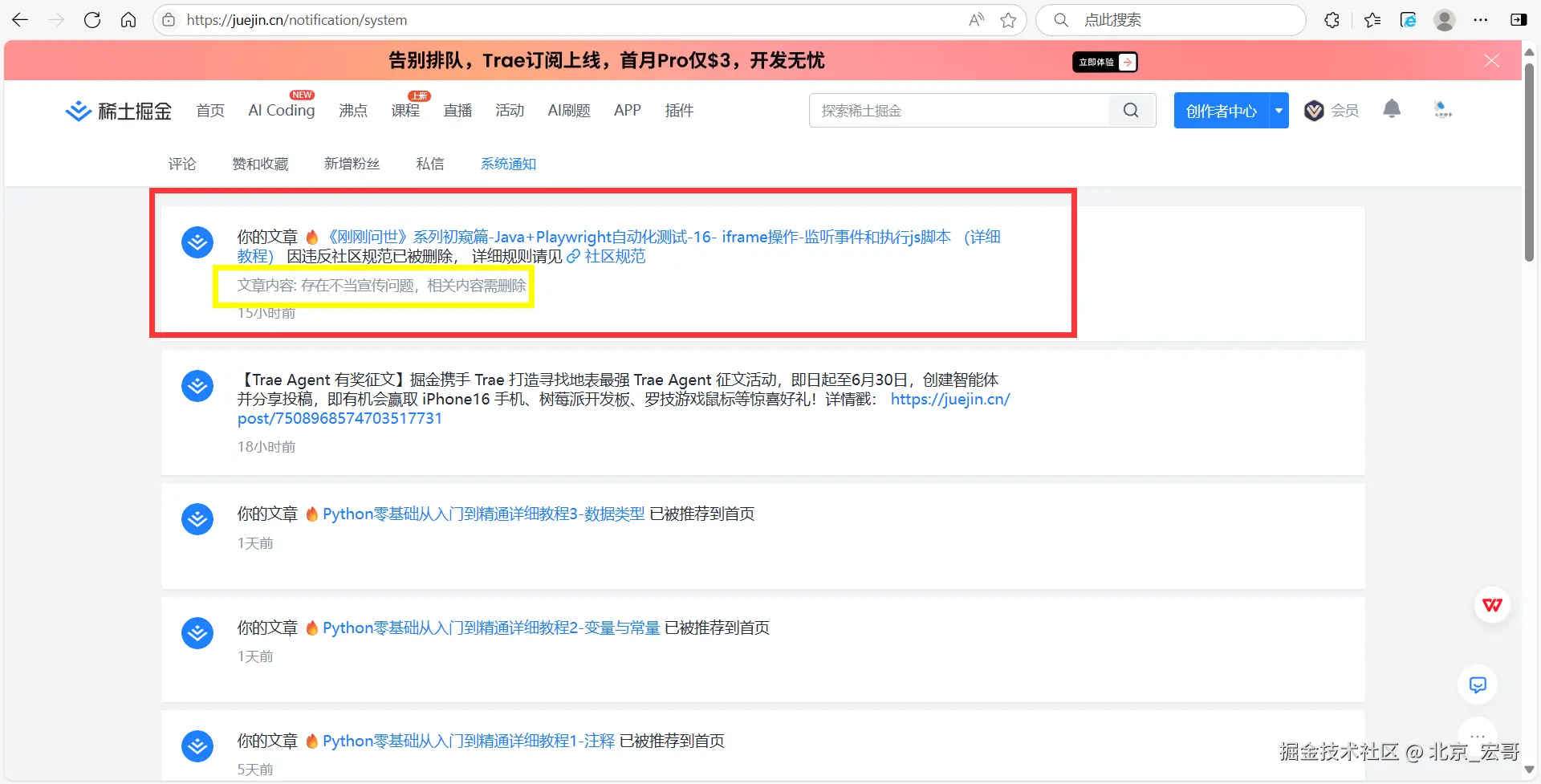Open the user avatar in top right
This screenshot has height=784, width=1541.
1445,20
